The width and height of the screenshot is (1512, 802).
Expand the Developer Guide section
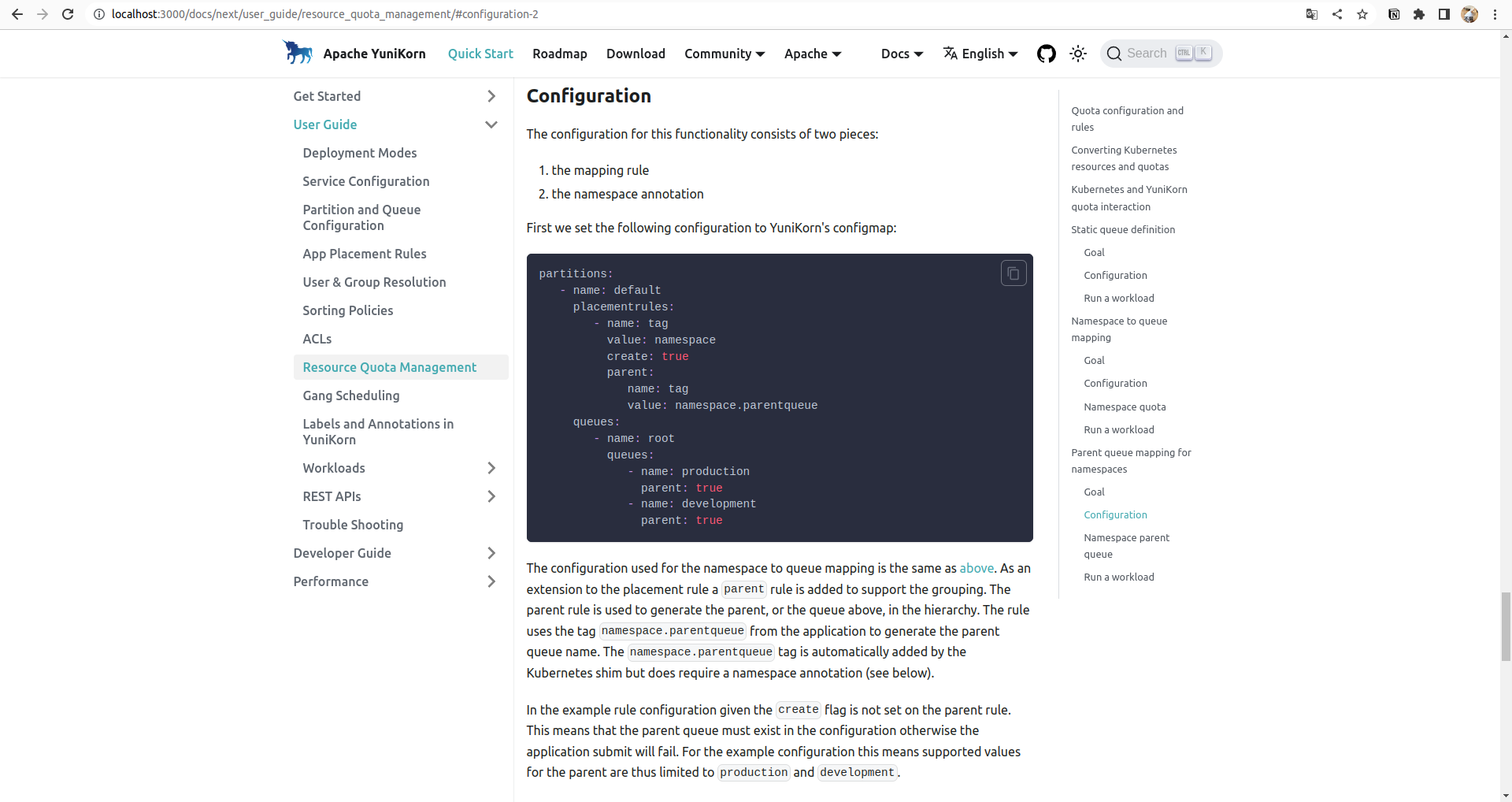coord(491,553)
